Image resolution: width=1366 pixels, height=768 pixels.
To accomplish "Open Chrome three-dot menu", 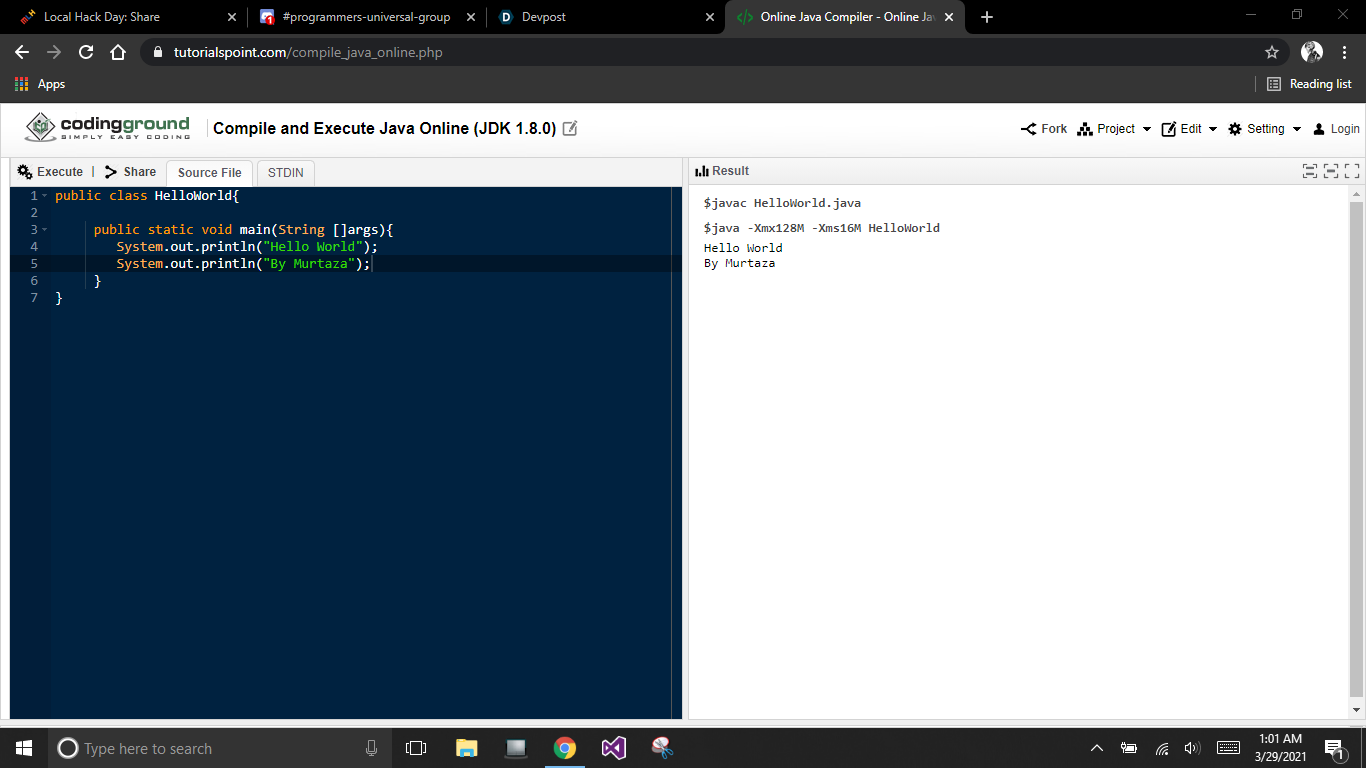I will (x=1345, y=52).
